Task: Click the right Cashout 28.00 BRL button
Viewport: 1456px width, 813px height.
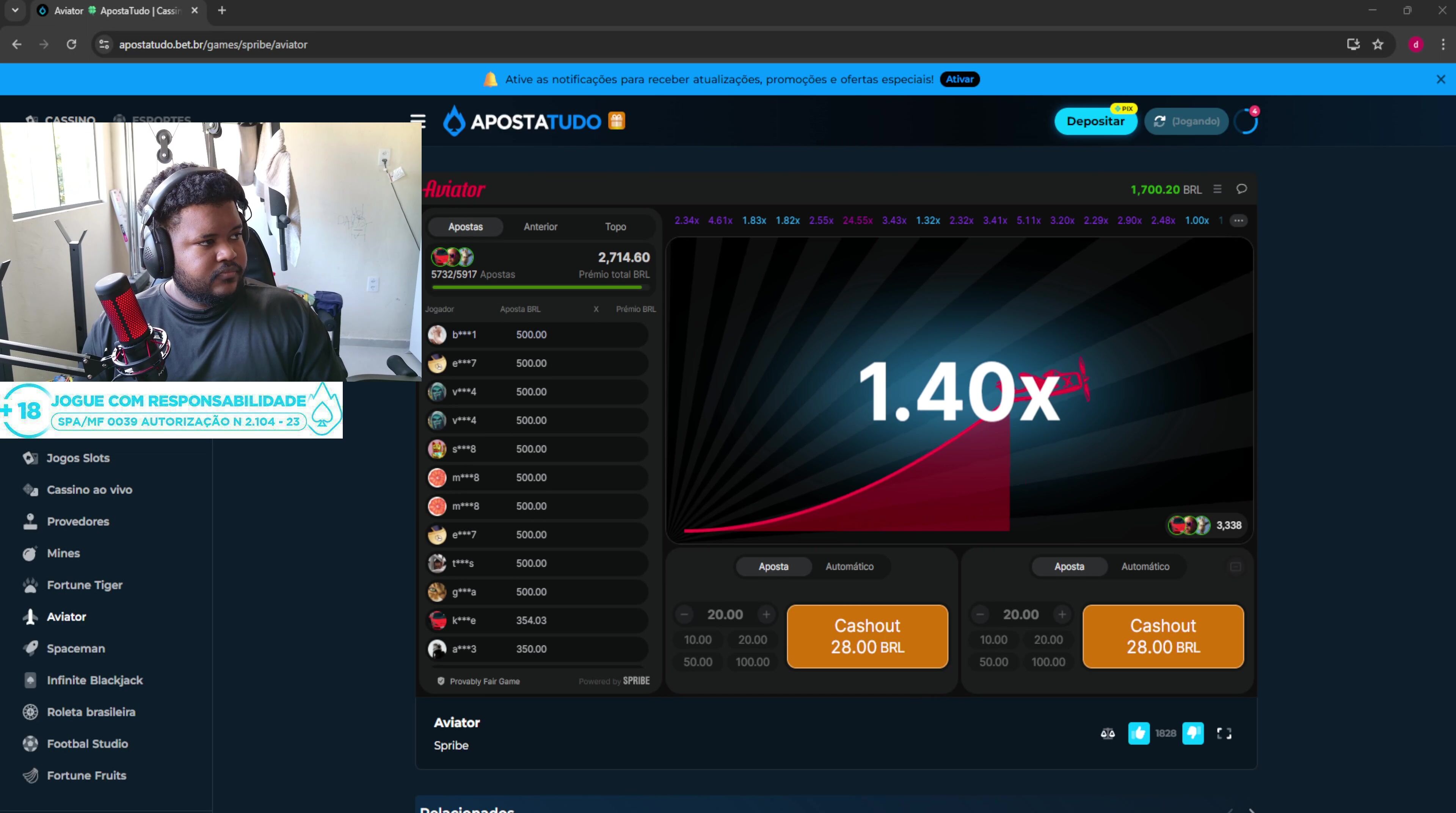Action: pyautogui.click(x=1163, y=637)
